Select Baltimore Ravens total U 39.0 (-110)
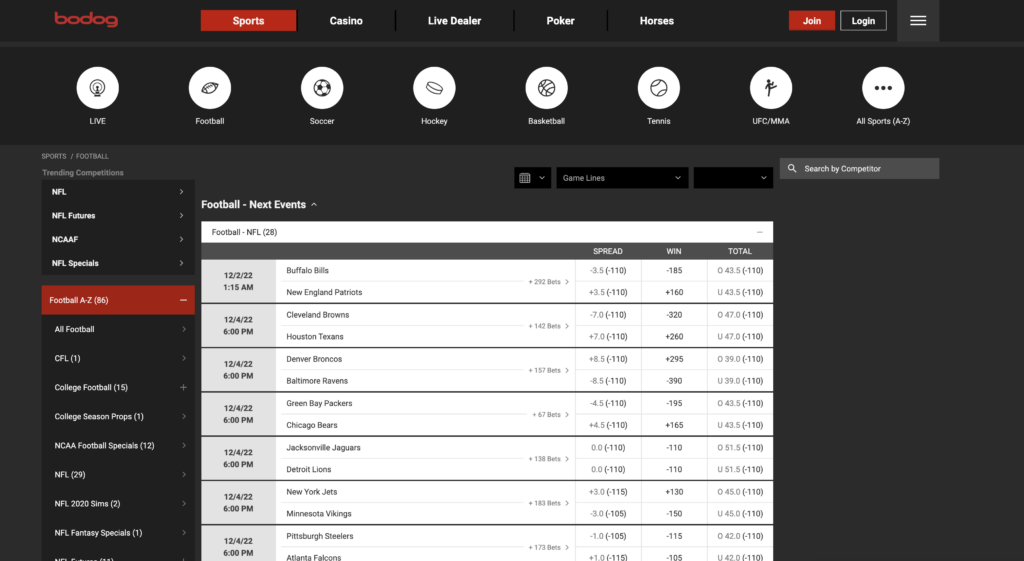 pyautogui.click(x=740, y=381)
